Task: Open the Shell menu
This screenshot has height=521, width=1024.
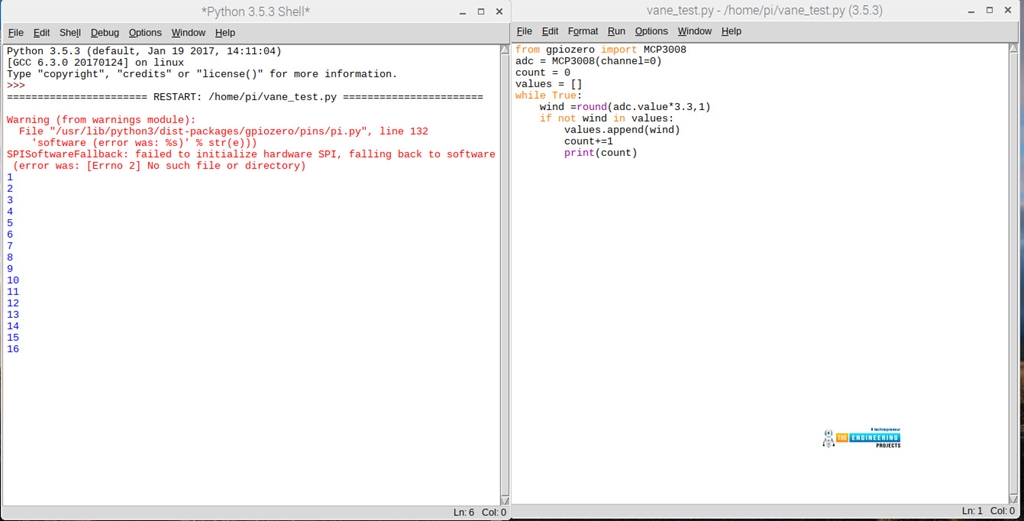Action: point(70,33)
